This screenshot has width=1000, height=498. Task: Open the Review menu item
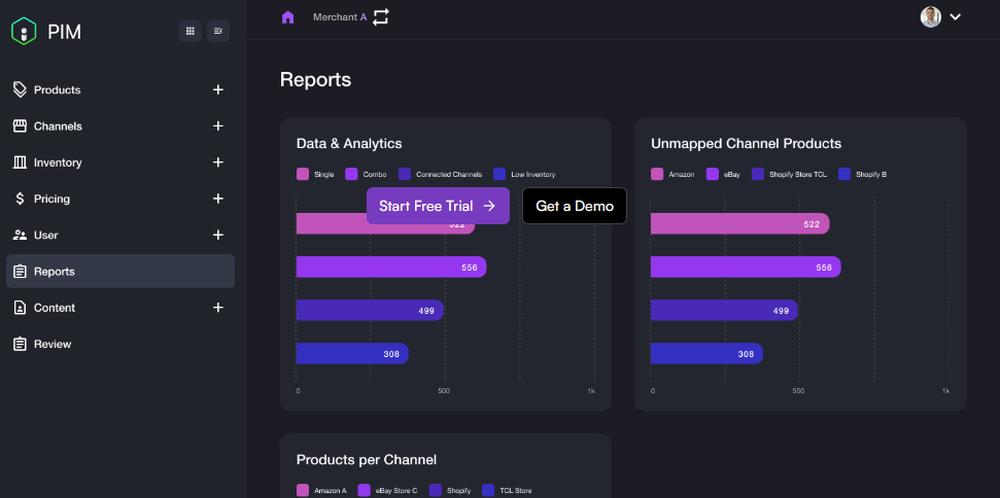pyautogui.click(x=121, y=344)
